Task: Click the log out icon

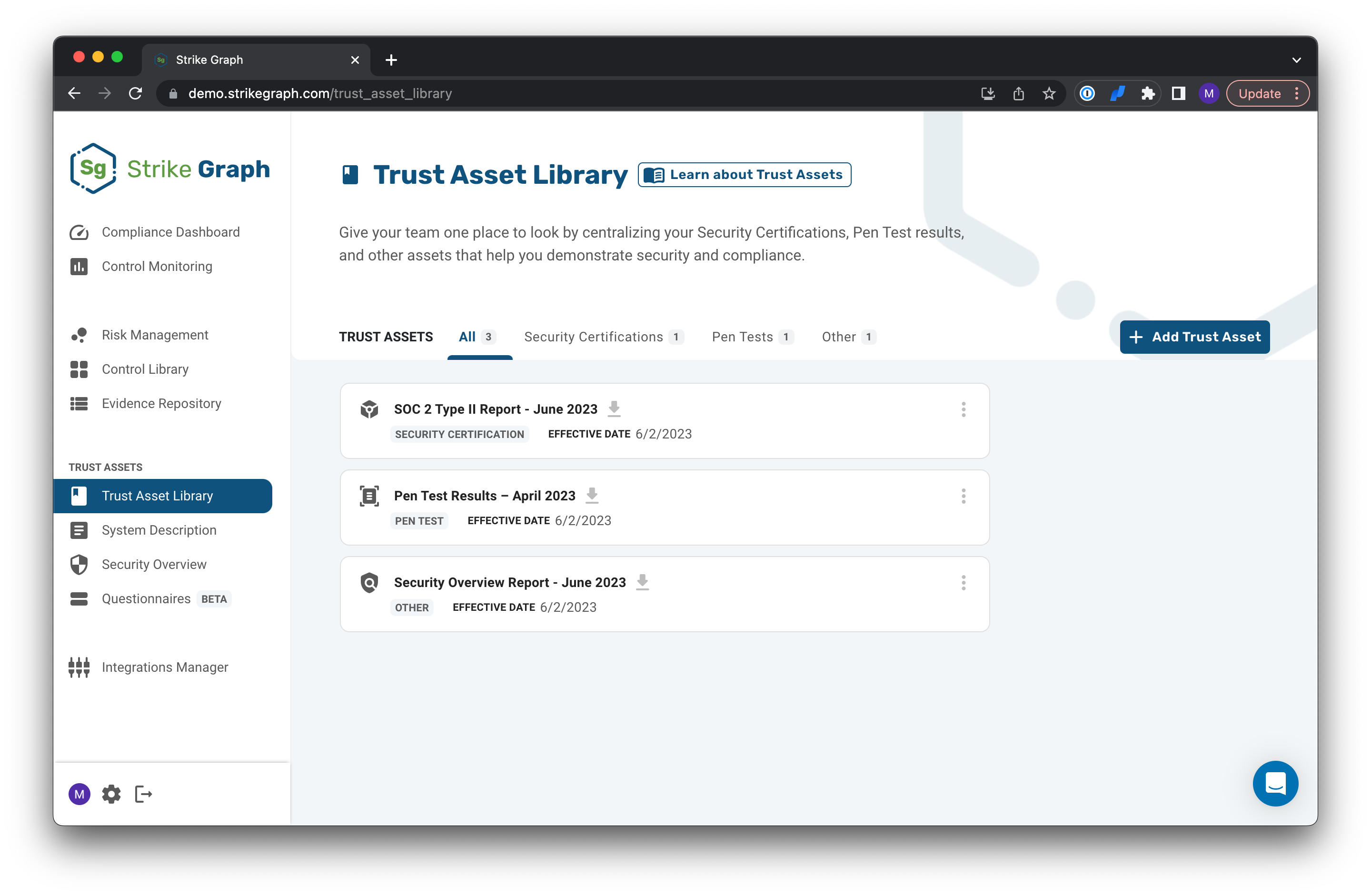Action: [x=143, y=794]
